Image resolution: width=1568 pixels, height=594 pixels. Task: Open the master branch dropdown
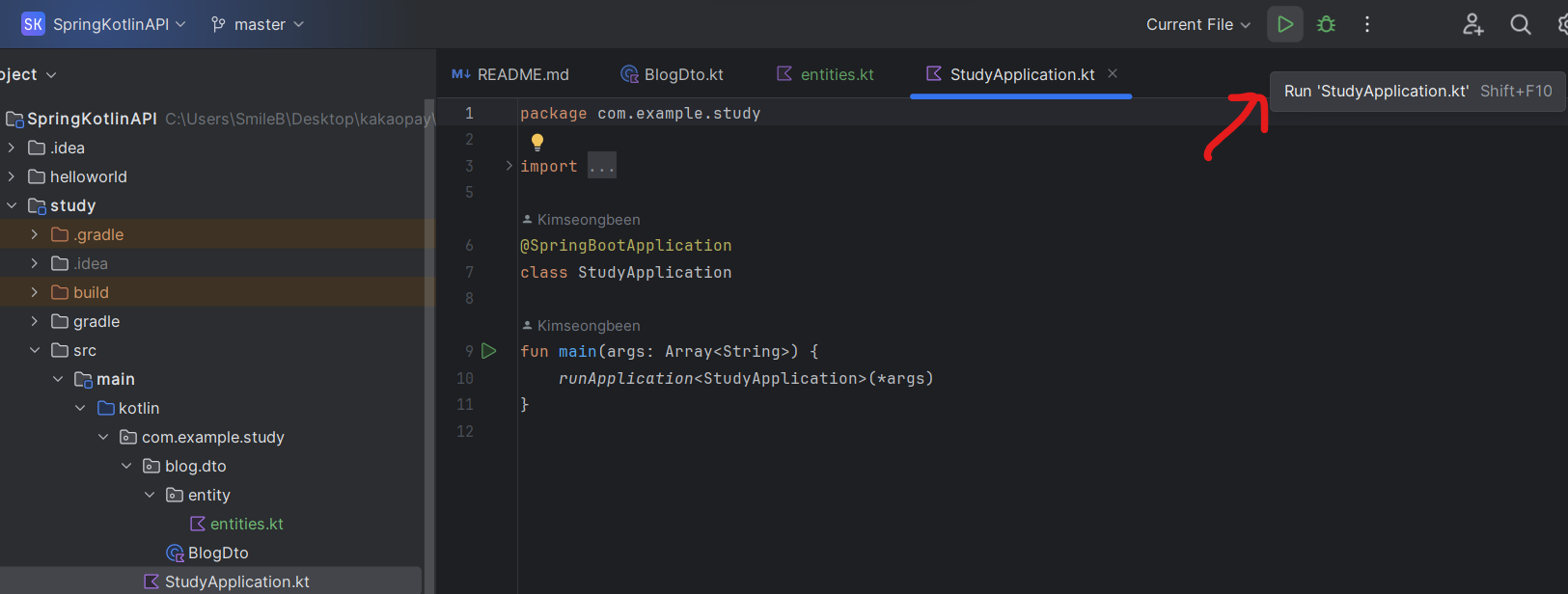tap(259, 24)
